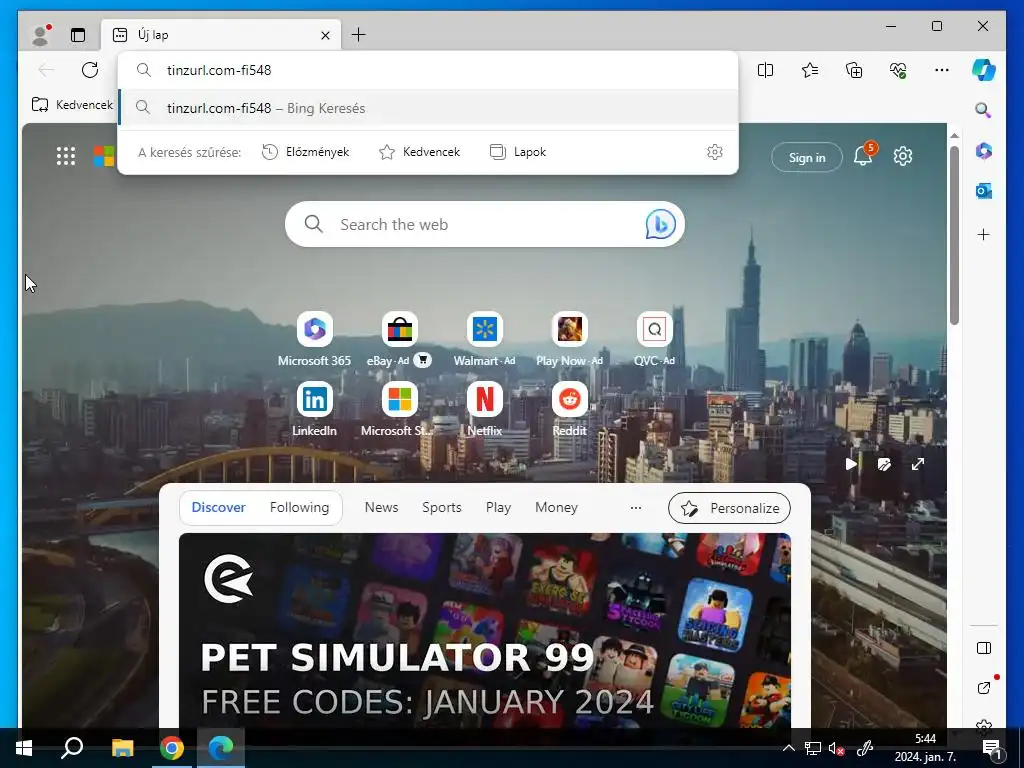This screenshot has width=1024, height=768.
Task: Show hidden system tray icons chevron
Action: pos(788,748)
